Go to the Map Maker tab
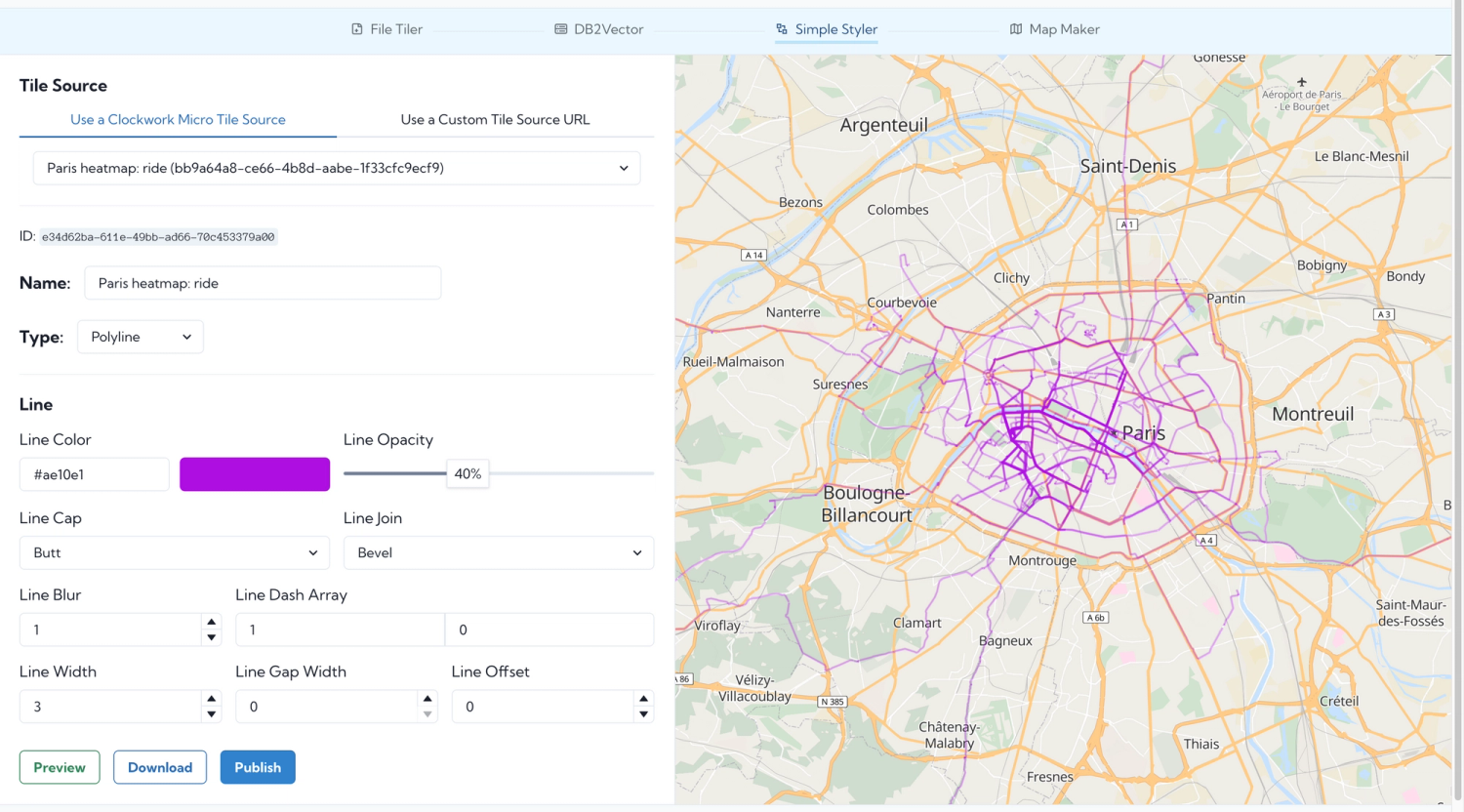Screen dimensions: 1464x812 [x=1054, y=29]
